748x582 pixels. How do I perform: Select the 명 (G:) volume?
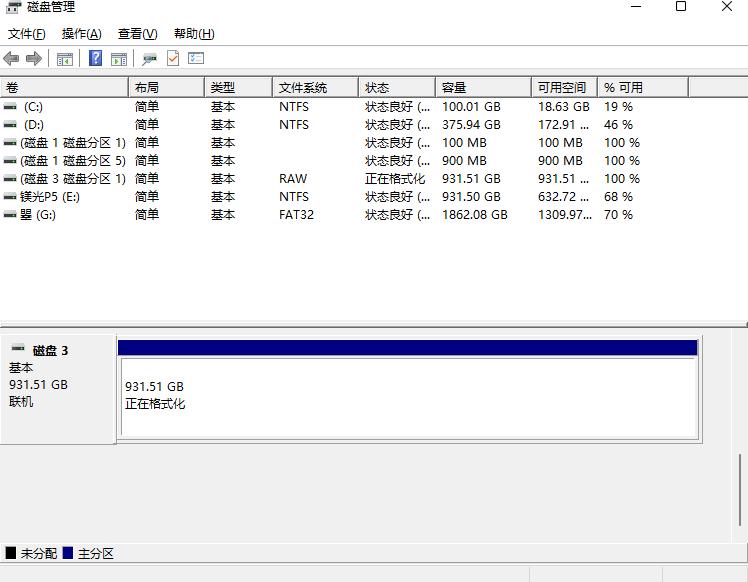(x=38, y=215)
